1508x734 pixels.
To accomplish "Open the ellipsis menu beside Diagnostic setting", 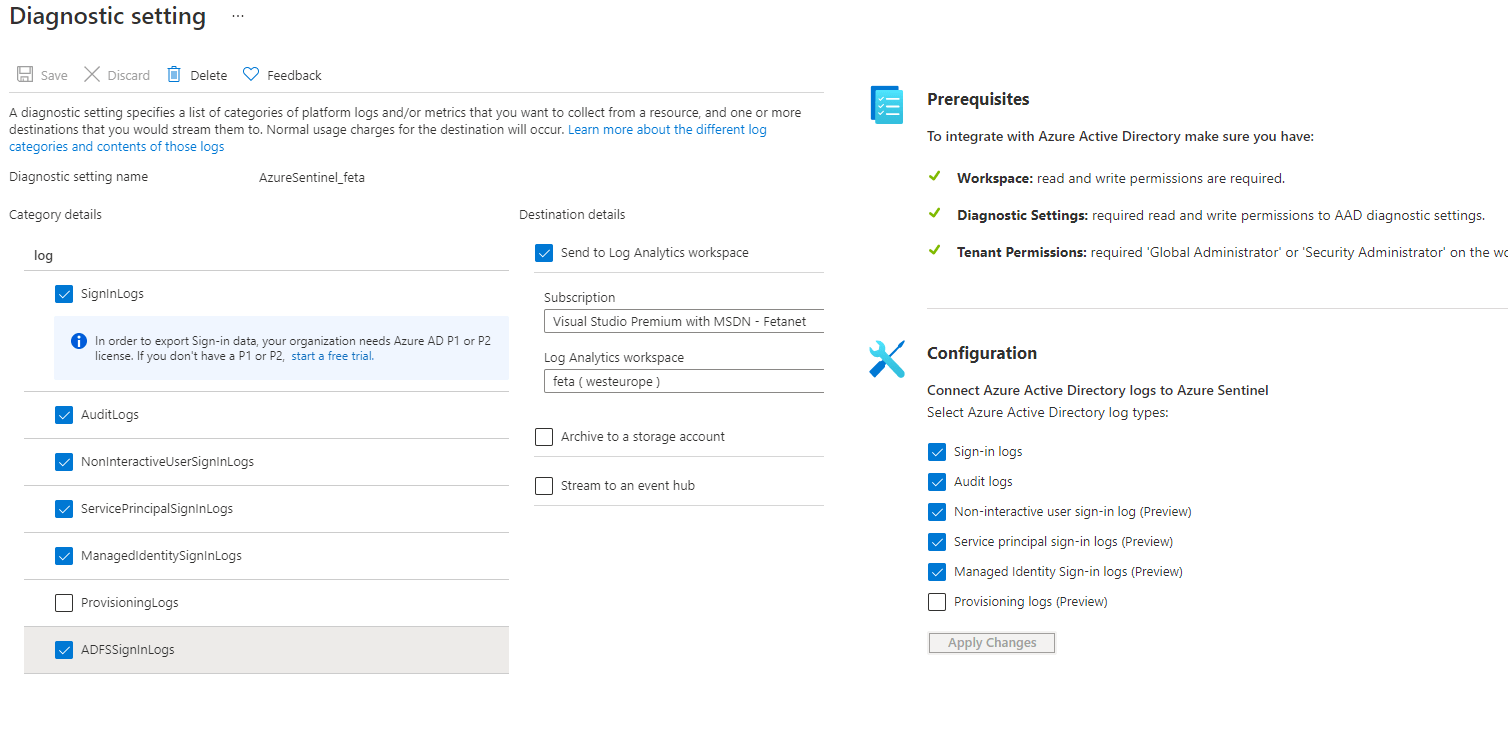I will pos(237,17).
